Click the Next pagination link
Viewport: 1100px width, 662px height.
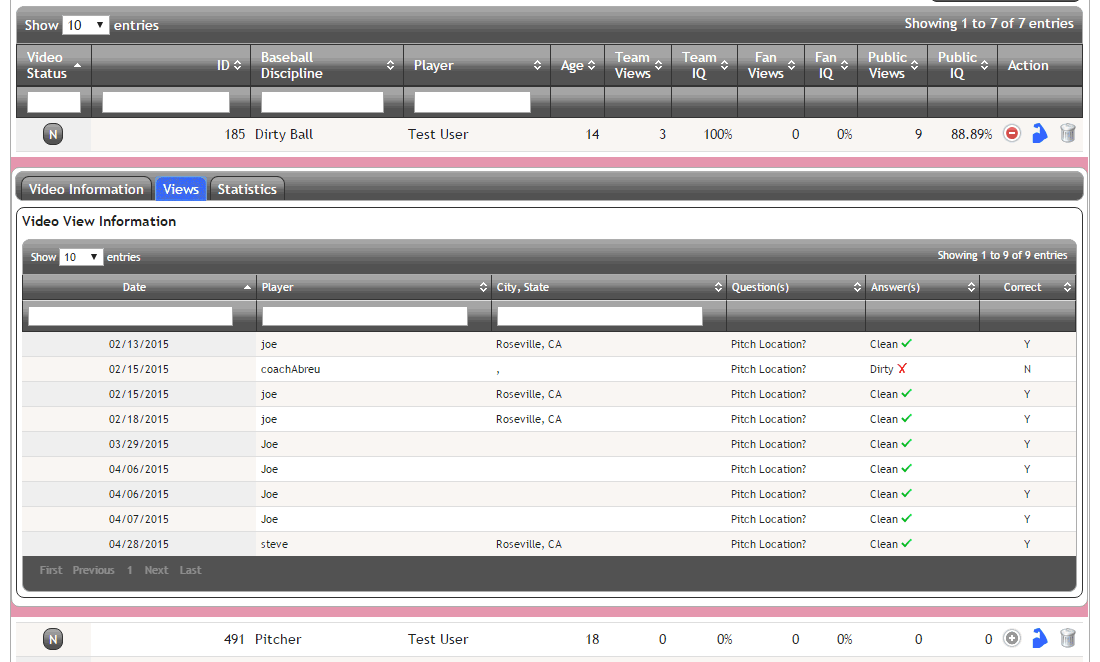[x=156, y=570]
